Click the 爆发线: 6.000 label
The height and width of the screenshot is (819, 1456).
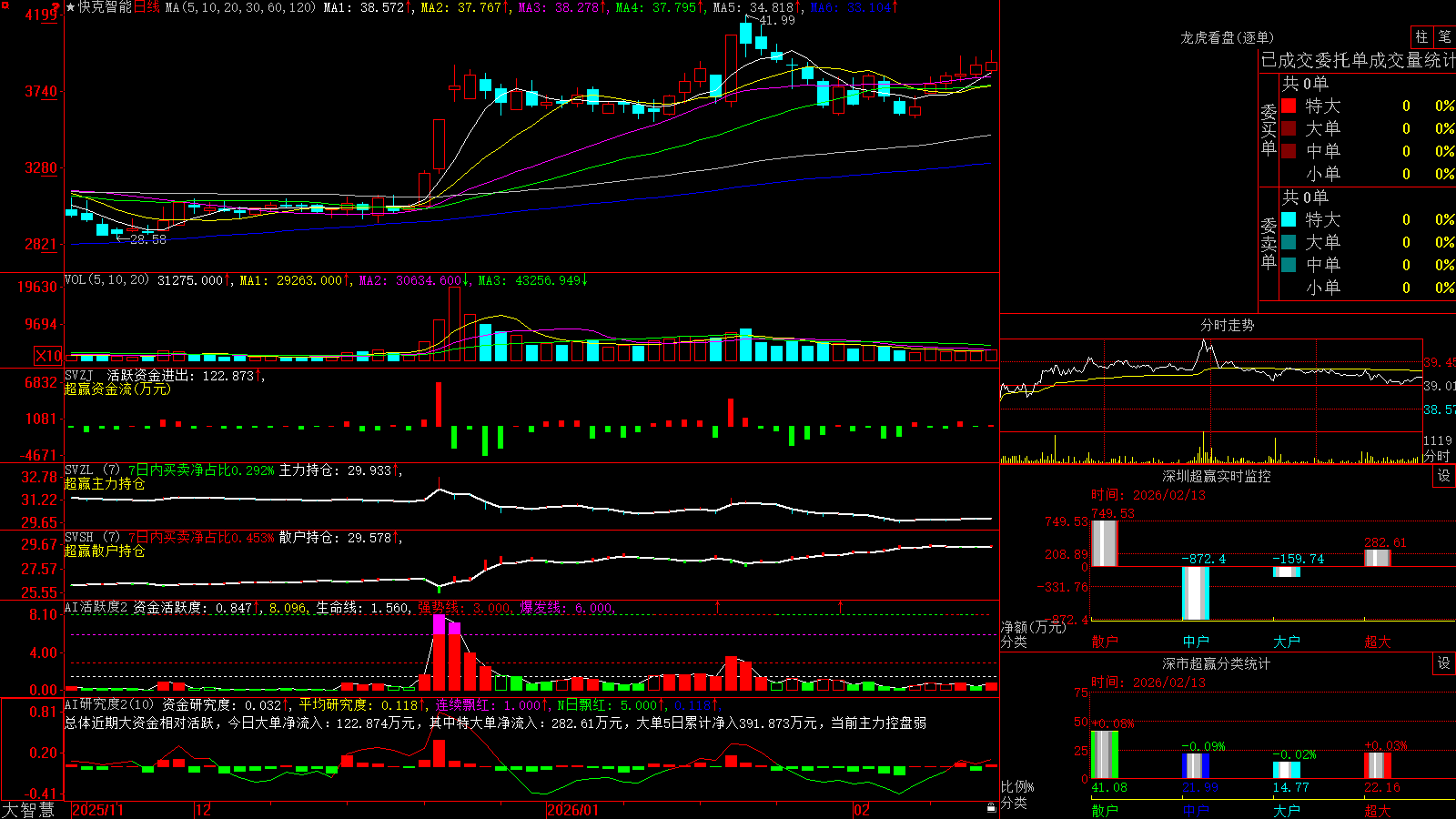coord(567,607)
